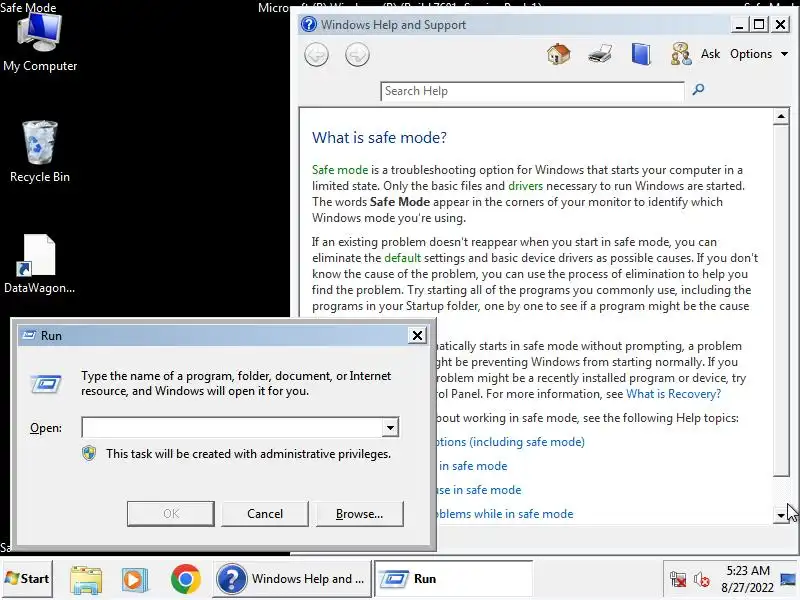This screenshot has height=600, width=800.
Task: Click the network status tray icon
Action: 678,580
